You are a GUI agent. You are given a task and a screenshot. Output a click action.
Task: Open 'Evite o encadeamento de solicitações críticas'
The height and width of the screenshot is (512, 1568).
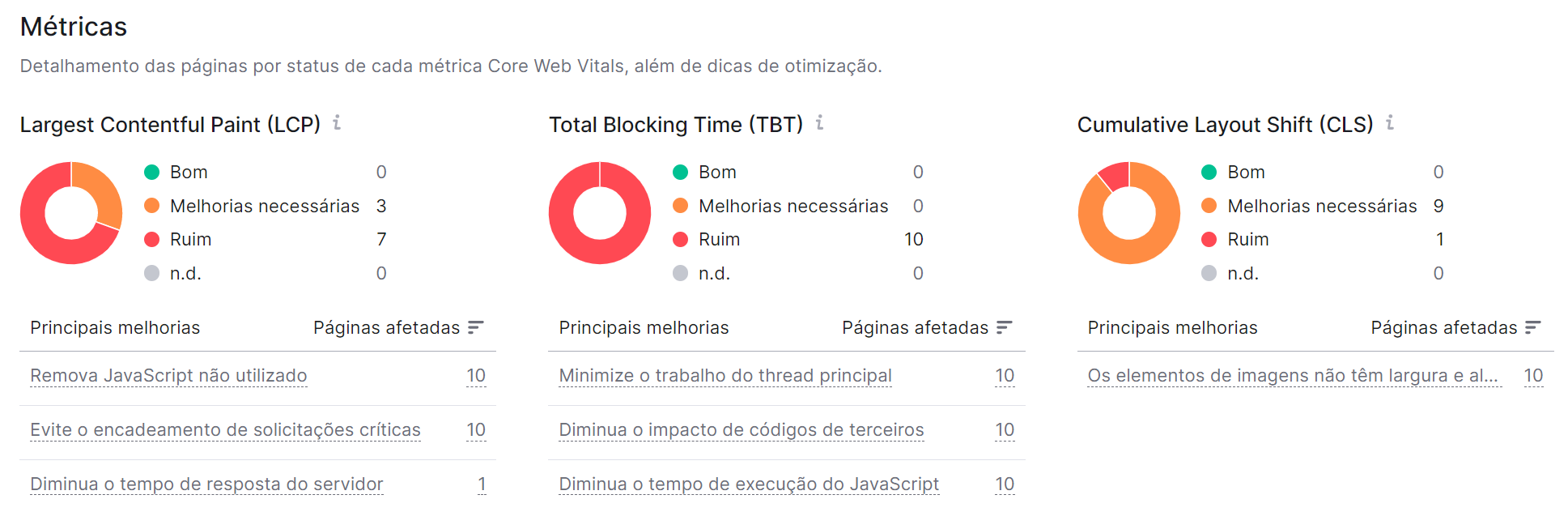tap(224, 429)
